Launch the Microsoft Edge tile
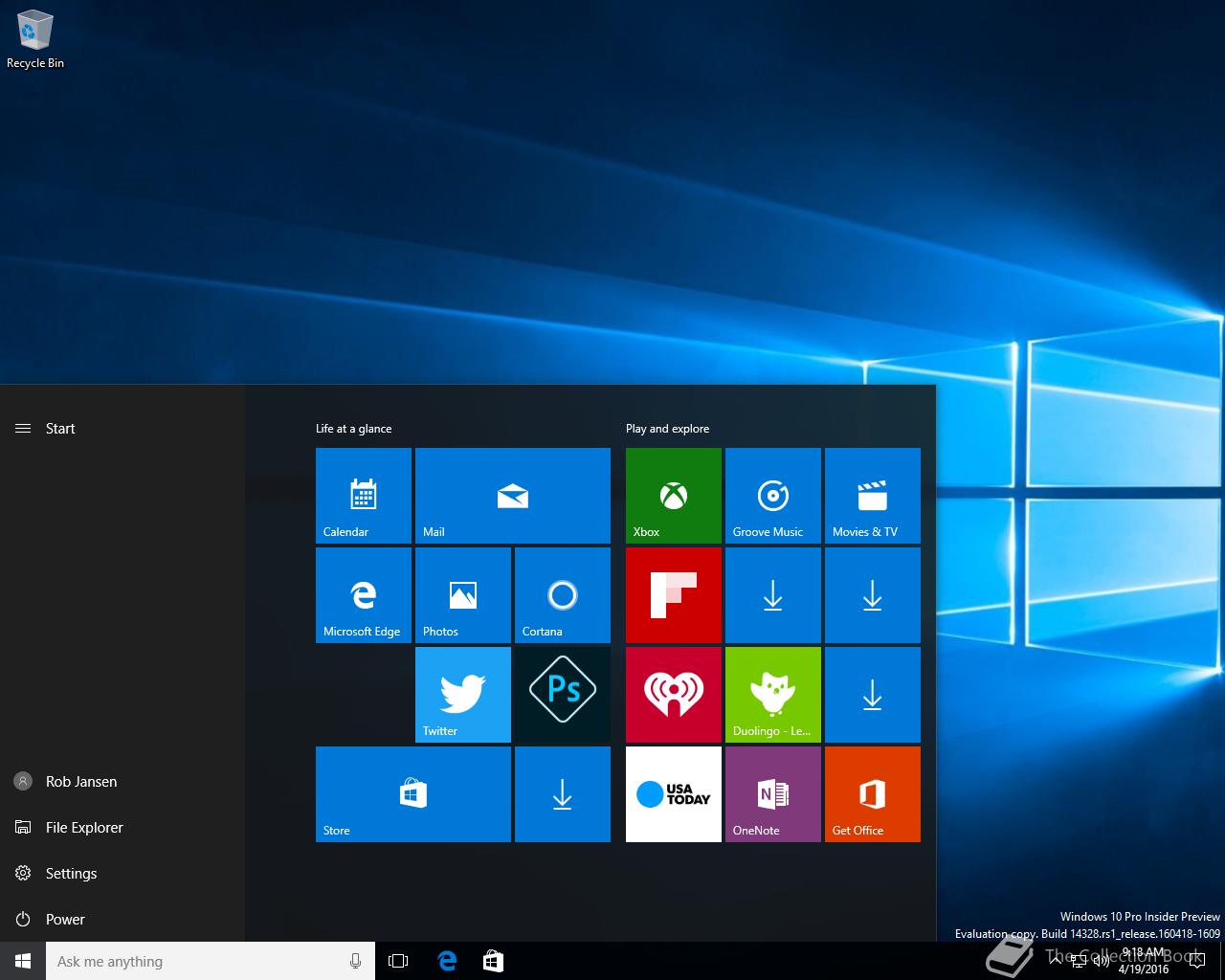The height and width of the screenshot is (980, 1225). tap(364, 595)
